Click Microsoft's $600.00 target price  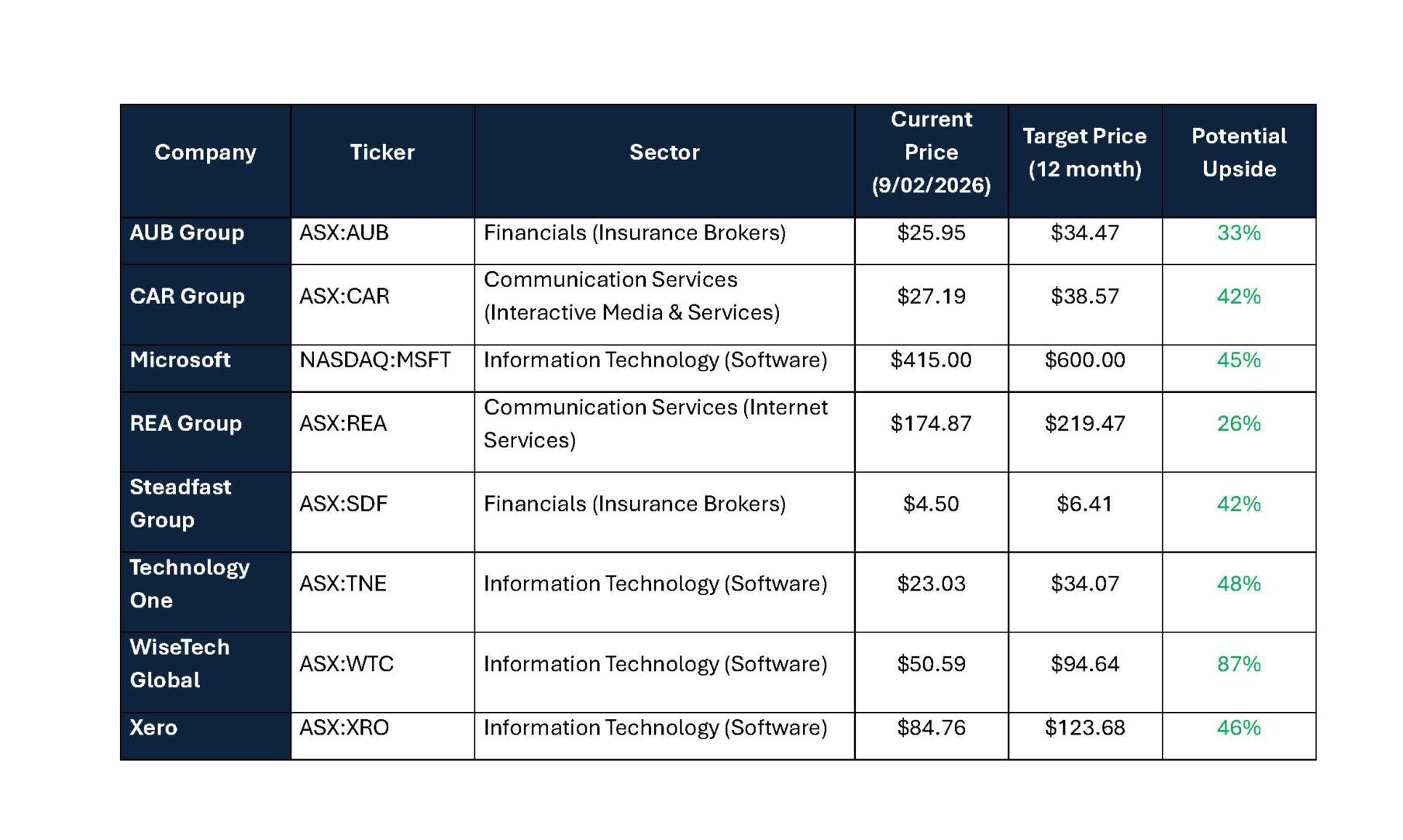click(x=1084, y=360)
